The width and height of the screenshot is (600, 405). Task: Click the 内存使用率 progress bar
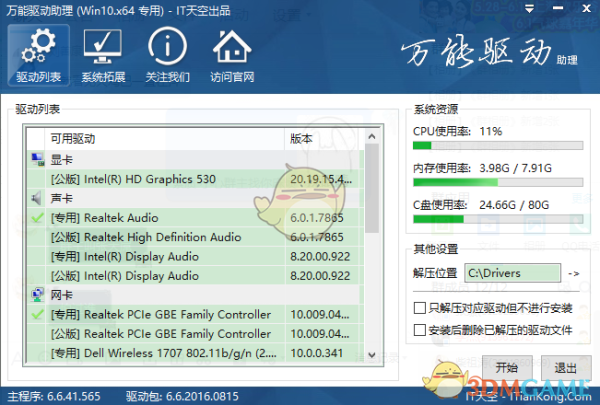[498, 182]
